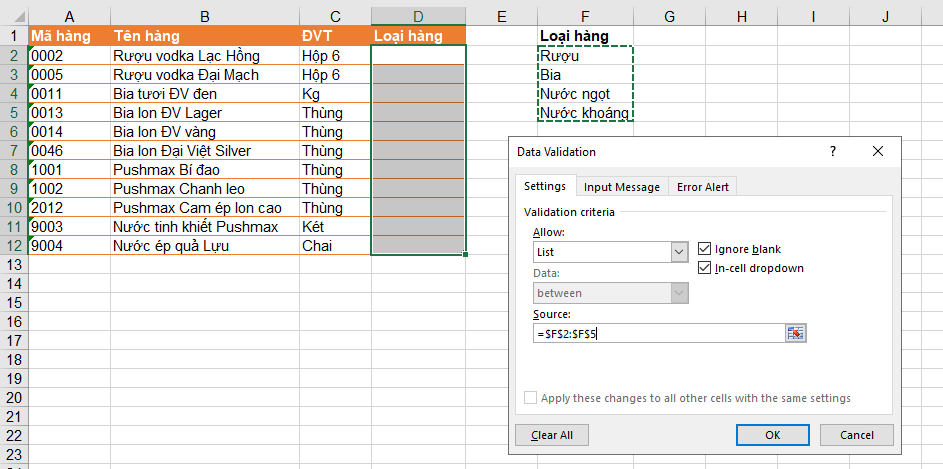Select column D header

(418, 16)
